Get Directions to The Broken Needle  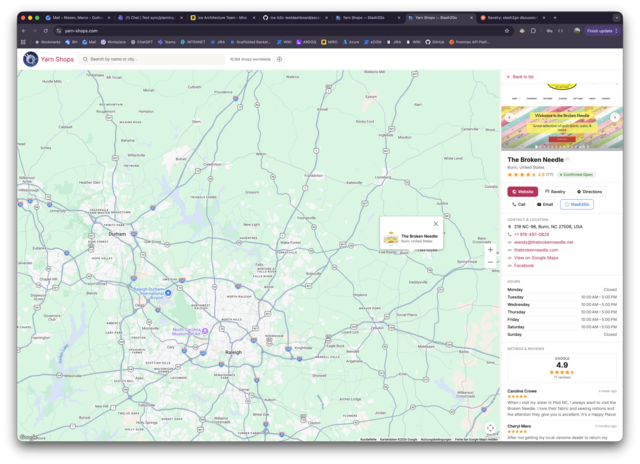click(590, 191)
